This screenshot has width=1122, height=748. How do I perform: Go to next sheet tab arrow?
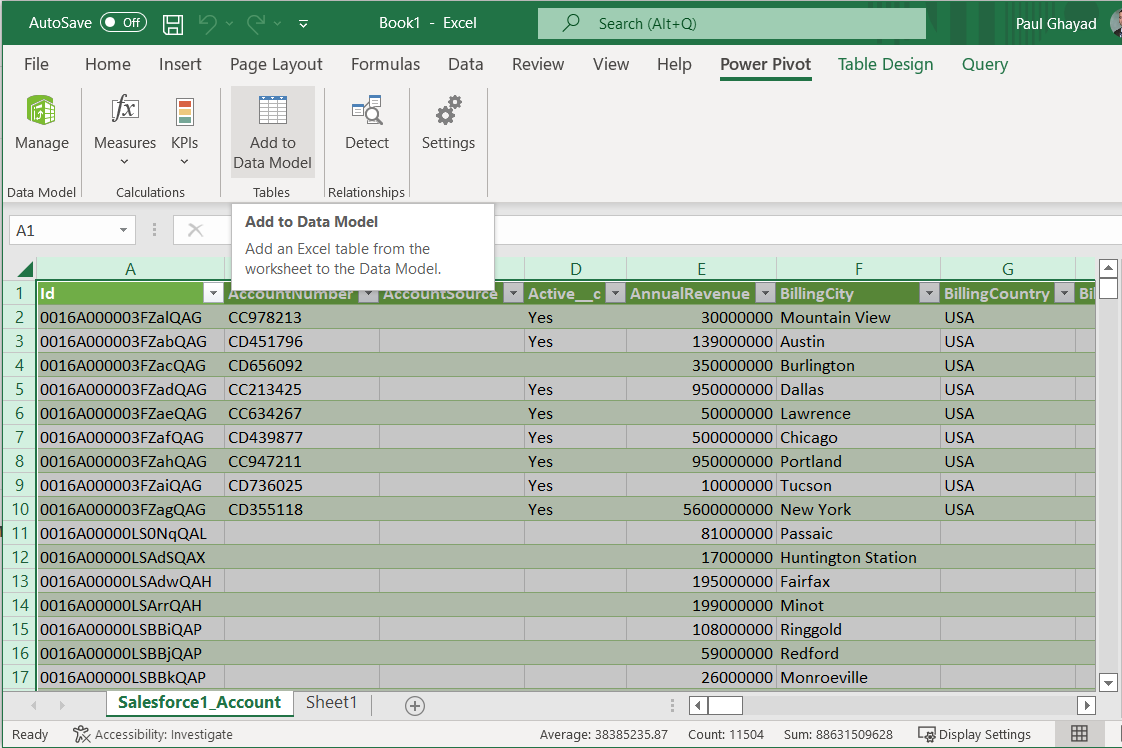(x=62, y=706)
